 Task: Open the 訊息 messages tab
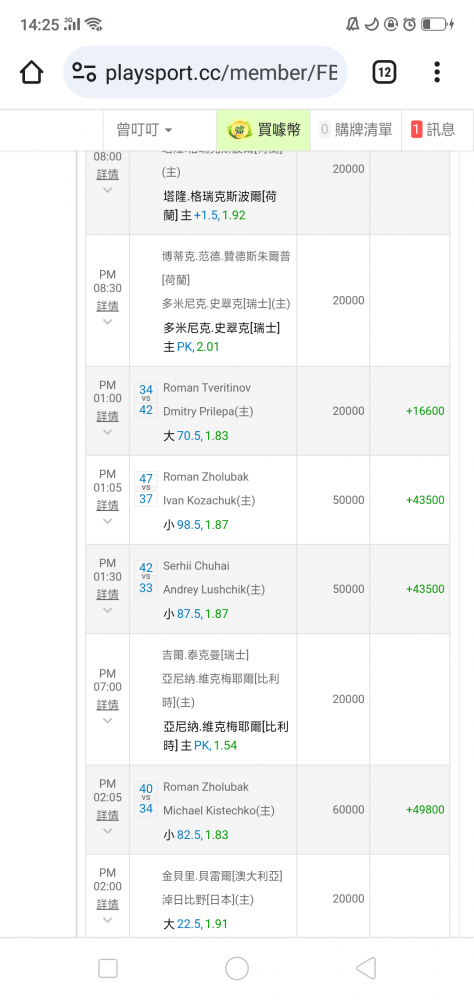coord(433,130)
